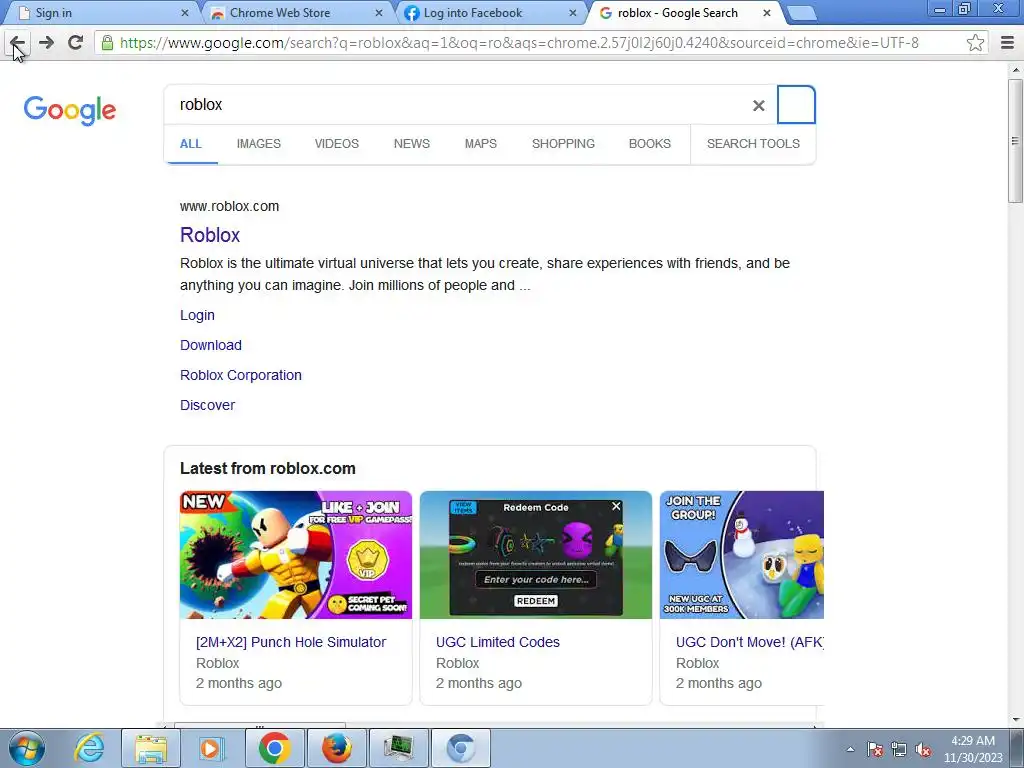Open muted volume icon in system tray
This screenshot has height=768, width=1024.
[x=923, y=749]
